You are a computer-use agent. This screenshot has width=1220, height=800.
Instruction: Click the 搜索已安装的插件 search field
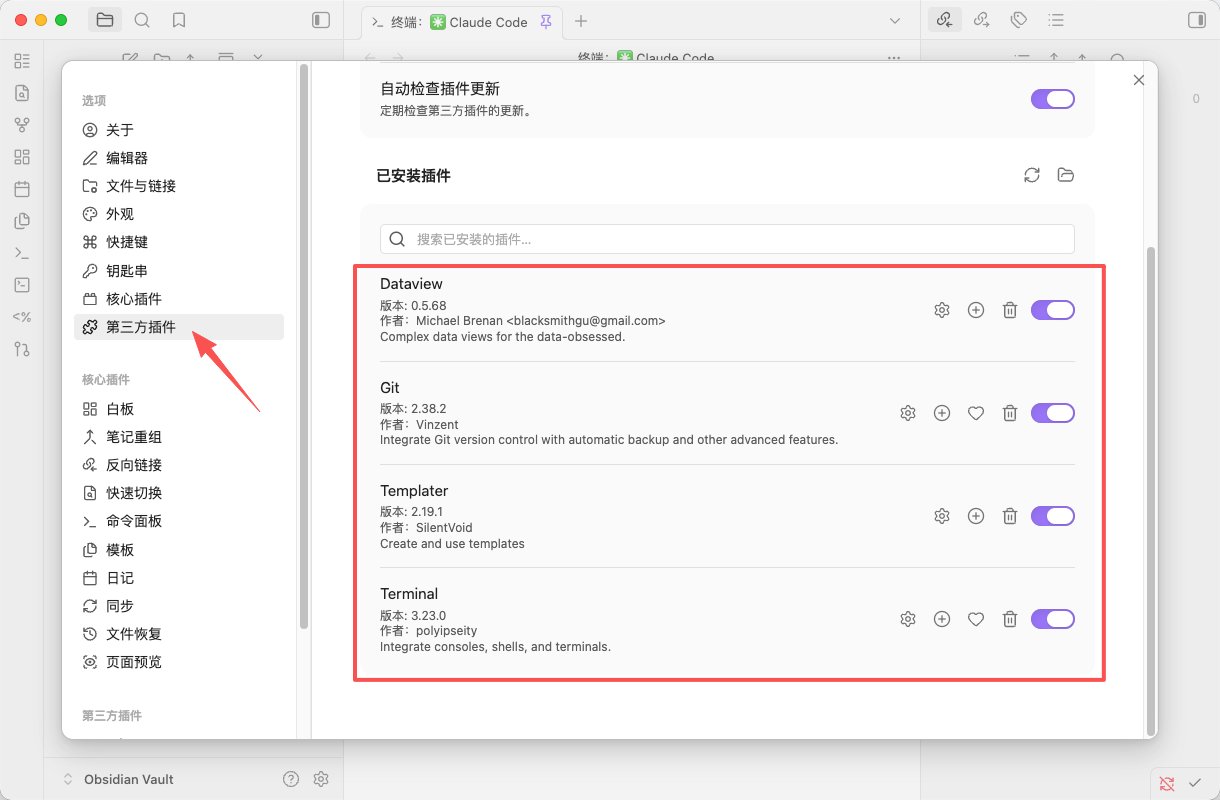click(727, 239)
